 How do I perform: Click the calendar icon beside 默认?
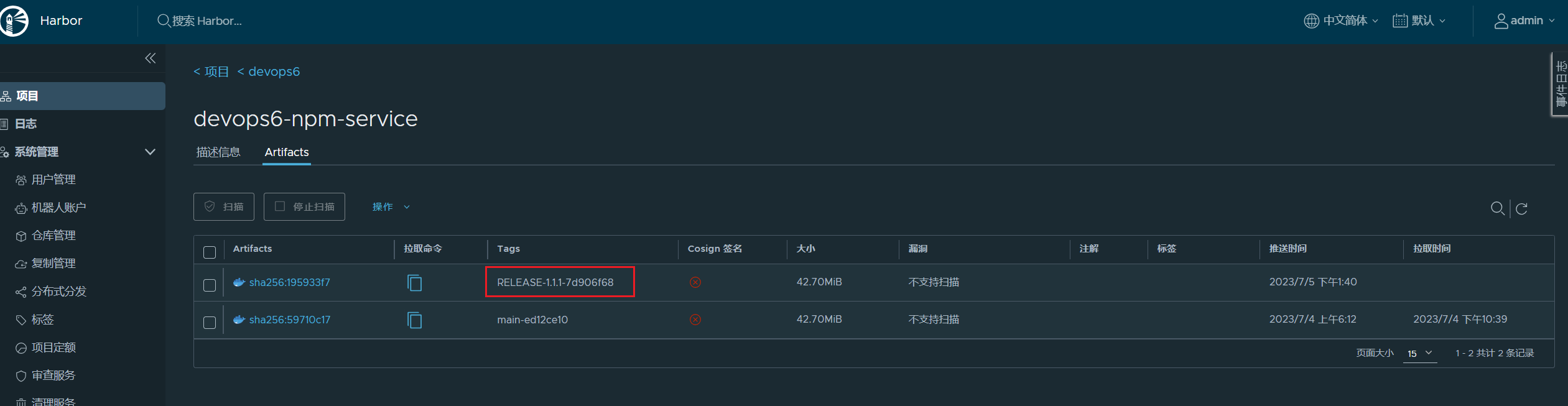[1400, 21]
